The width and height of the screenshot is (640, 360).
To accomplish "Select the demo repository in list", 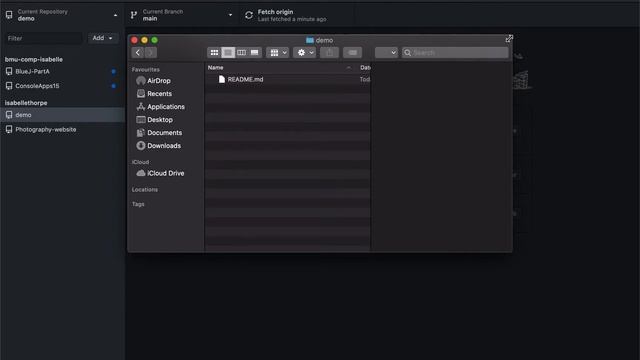I will 62,115.
